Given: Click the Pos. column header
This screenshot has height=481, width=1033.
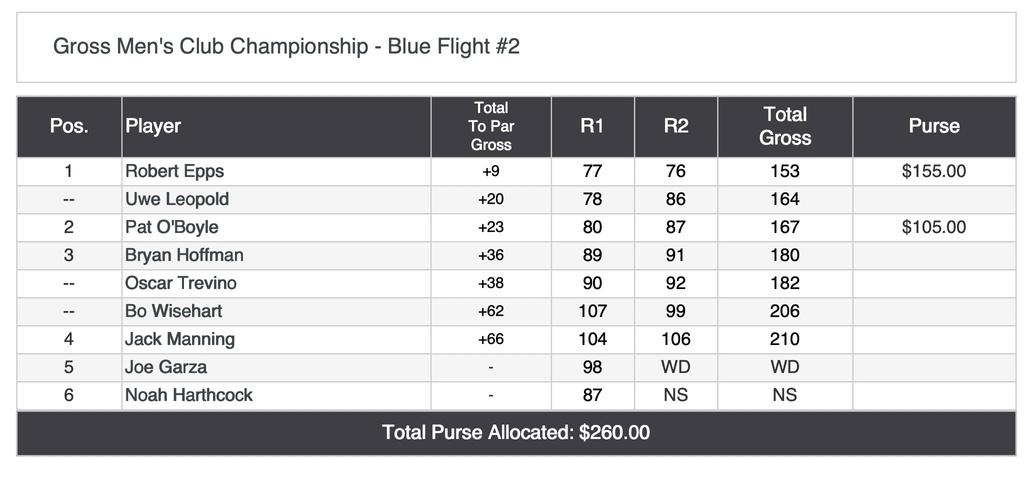Looking at the screenshot, I should tap(69, 126).
